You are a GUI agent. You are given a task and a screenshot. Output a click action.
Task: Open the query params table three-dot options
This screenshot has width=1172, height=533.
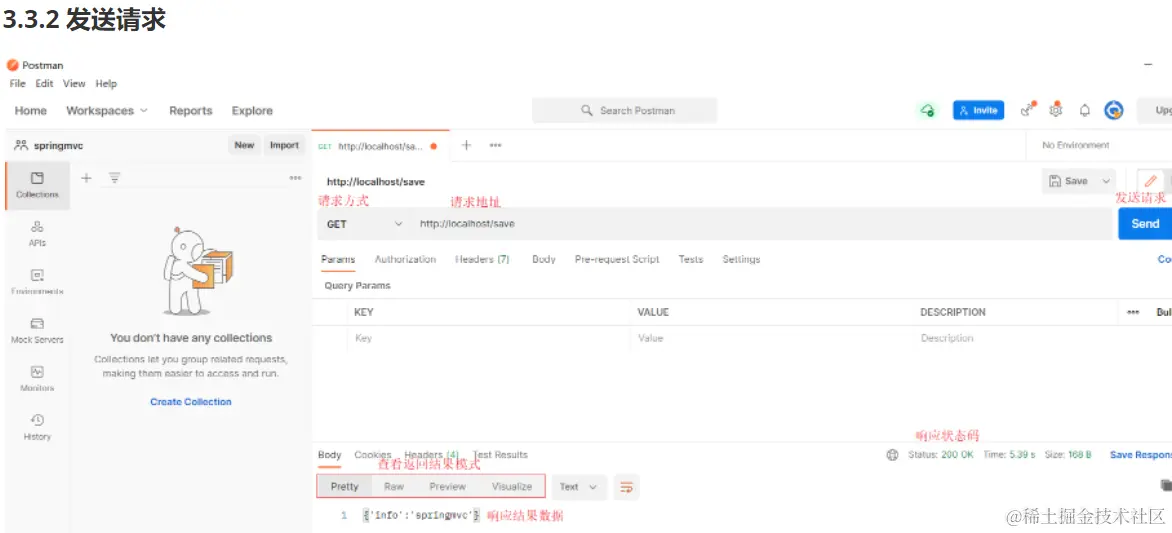(1133, 312)
